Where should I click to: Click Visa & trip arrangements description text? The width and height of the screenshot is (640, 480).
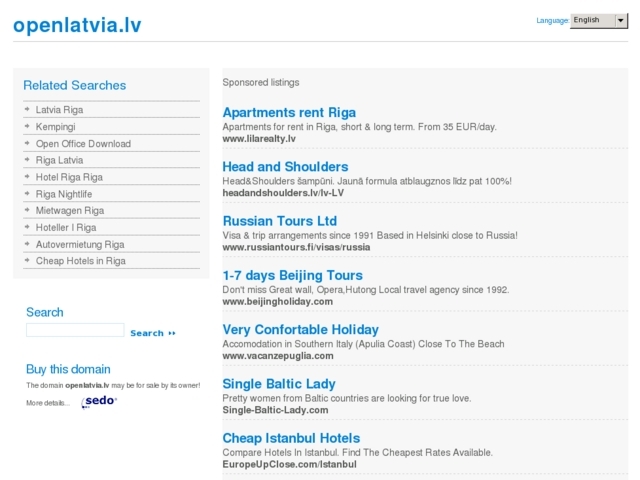click(x=370, y=236)
